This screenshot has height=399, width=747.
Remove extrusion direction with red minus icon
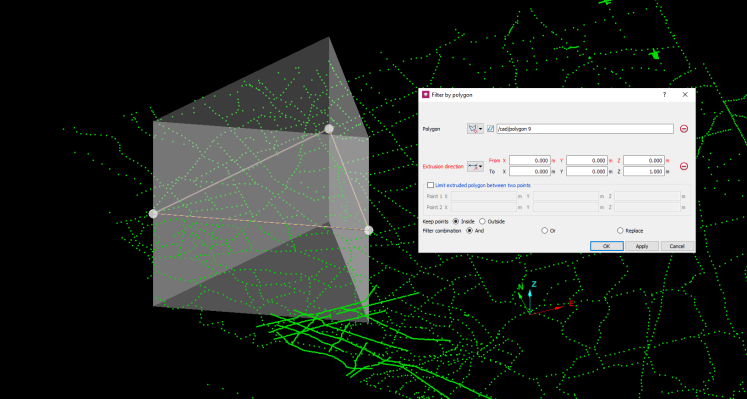coord(684,166)
